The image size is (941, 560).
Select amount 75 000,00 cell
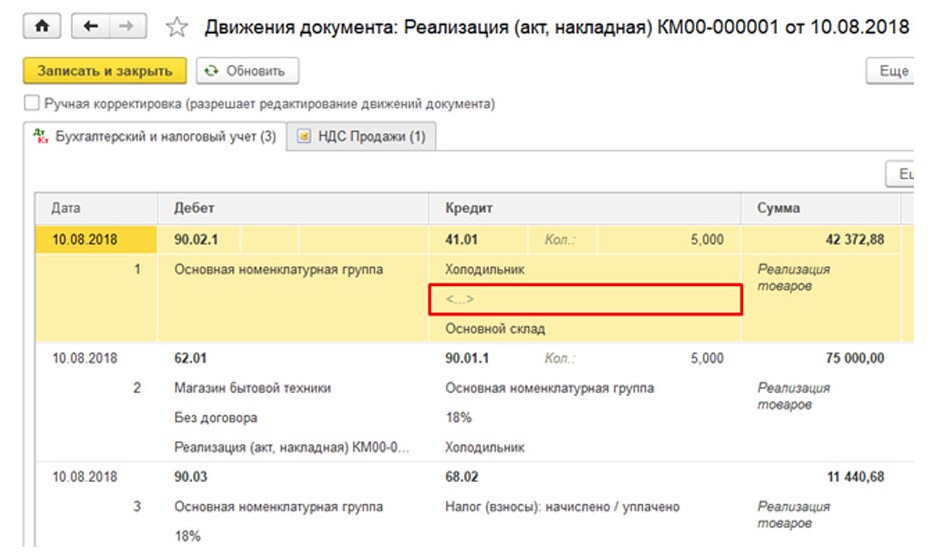(x=855, y=358)
